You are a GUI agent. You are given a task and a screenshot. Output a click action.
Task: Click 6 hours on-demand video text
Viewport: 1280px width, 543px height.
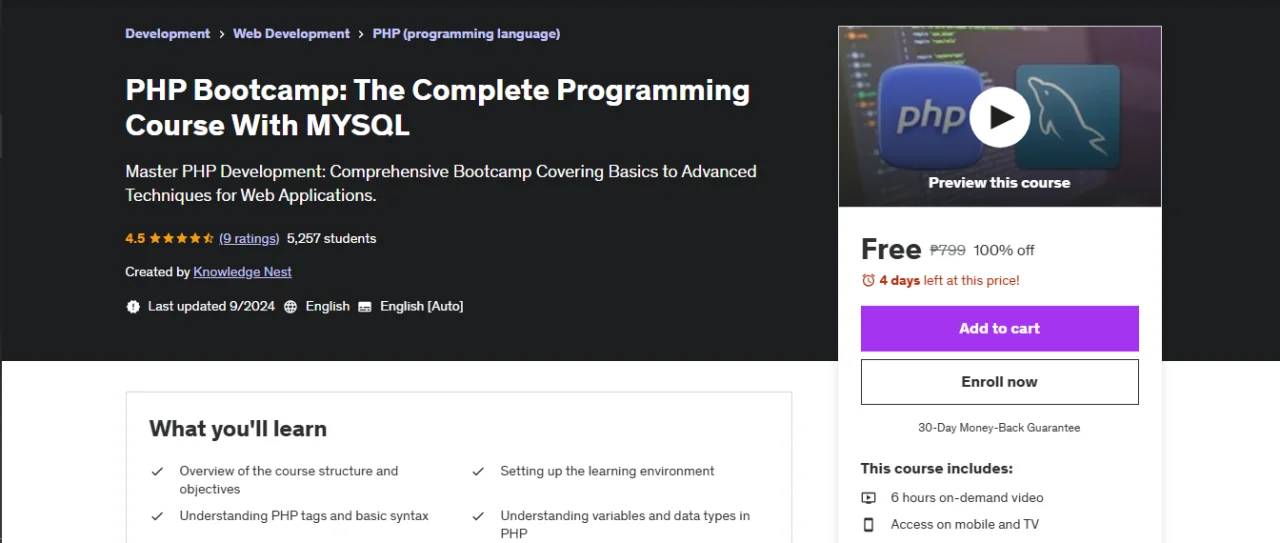tap(967, 498)
